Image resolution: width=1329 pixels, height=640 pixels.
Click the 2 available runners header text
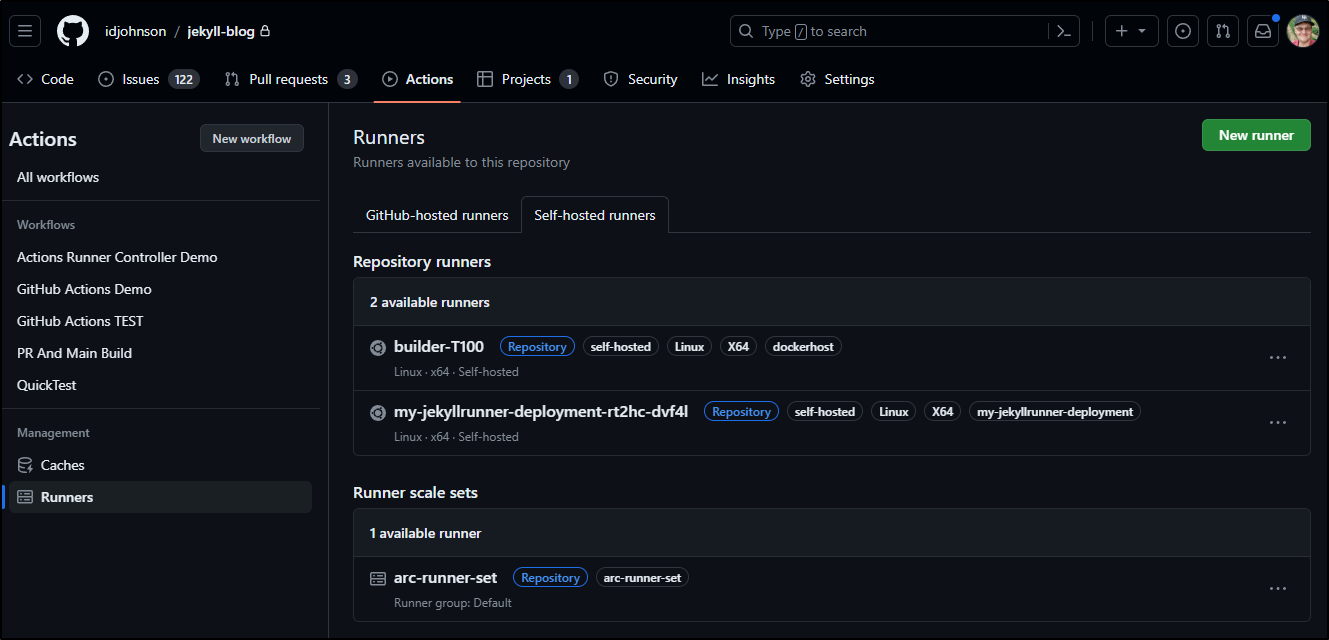click(430, 302)
